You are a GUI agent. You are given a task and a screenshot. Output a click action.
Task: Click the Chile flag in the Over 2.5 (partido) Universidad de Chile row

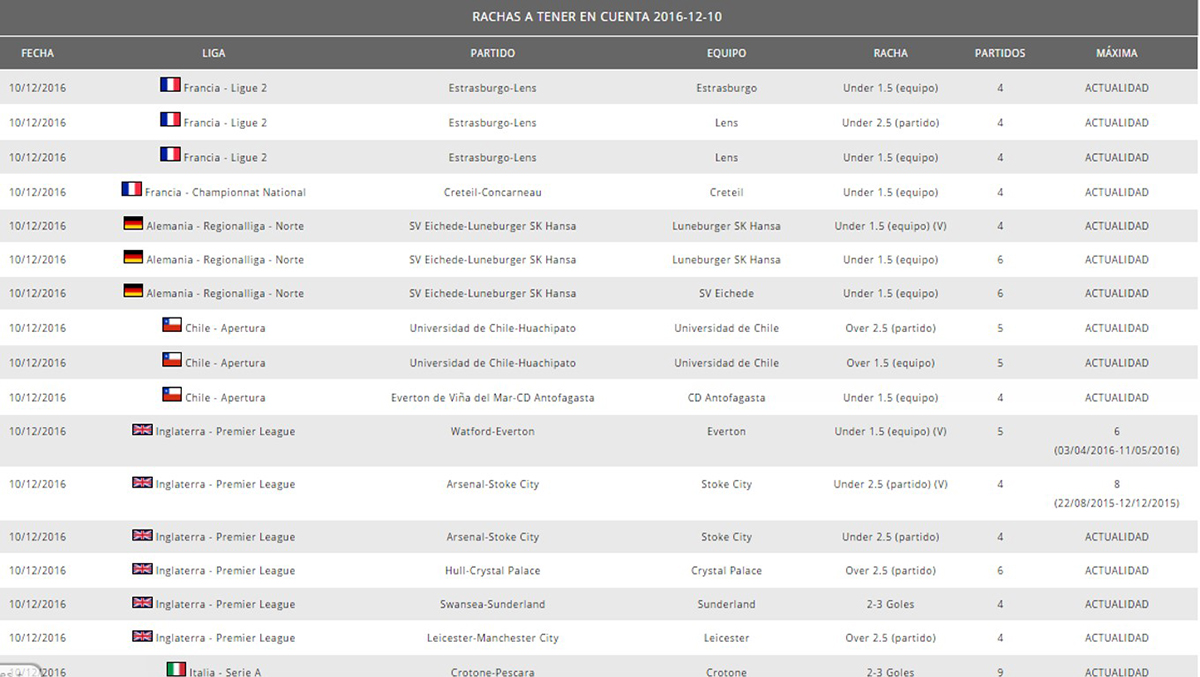pyautogui.click(x=172, y=325)
